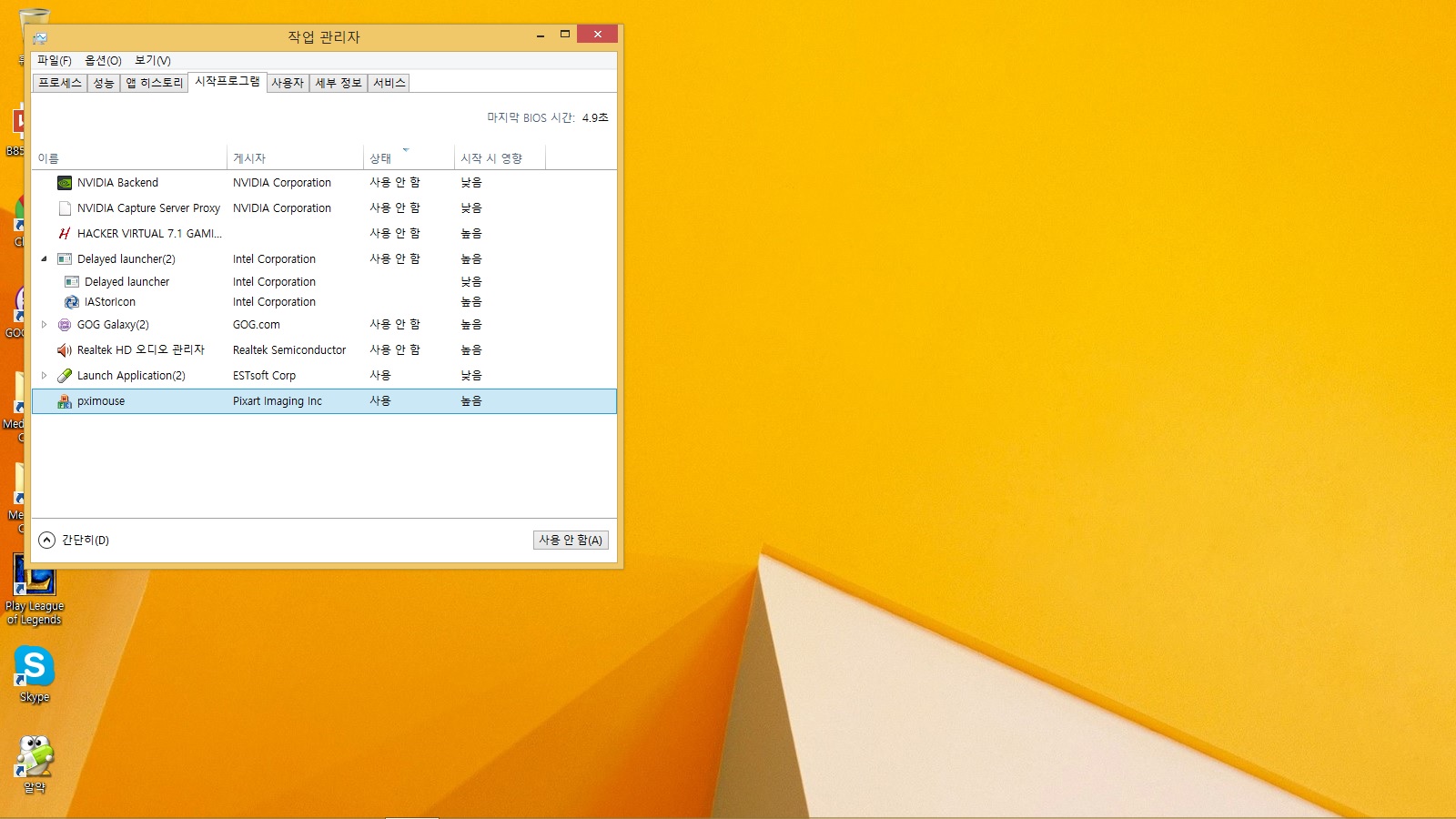The image size is (1456, 819).
Task: Sort by 시작 시 영향 column header
Action: click(491, 158)
